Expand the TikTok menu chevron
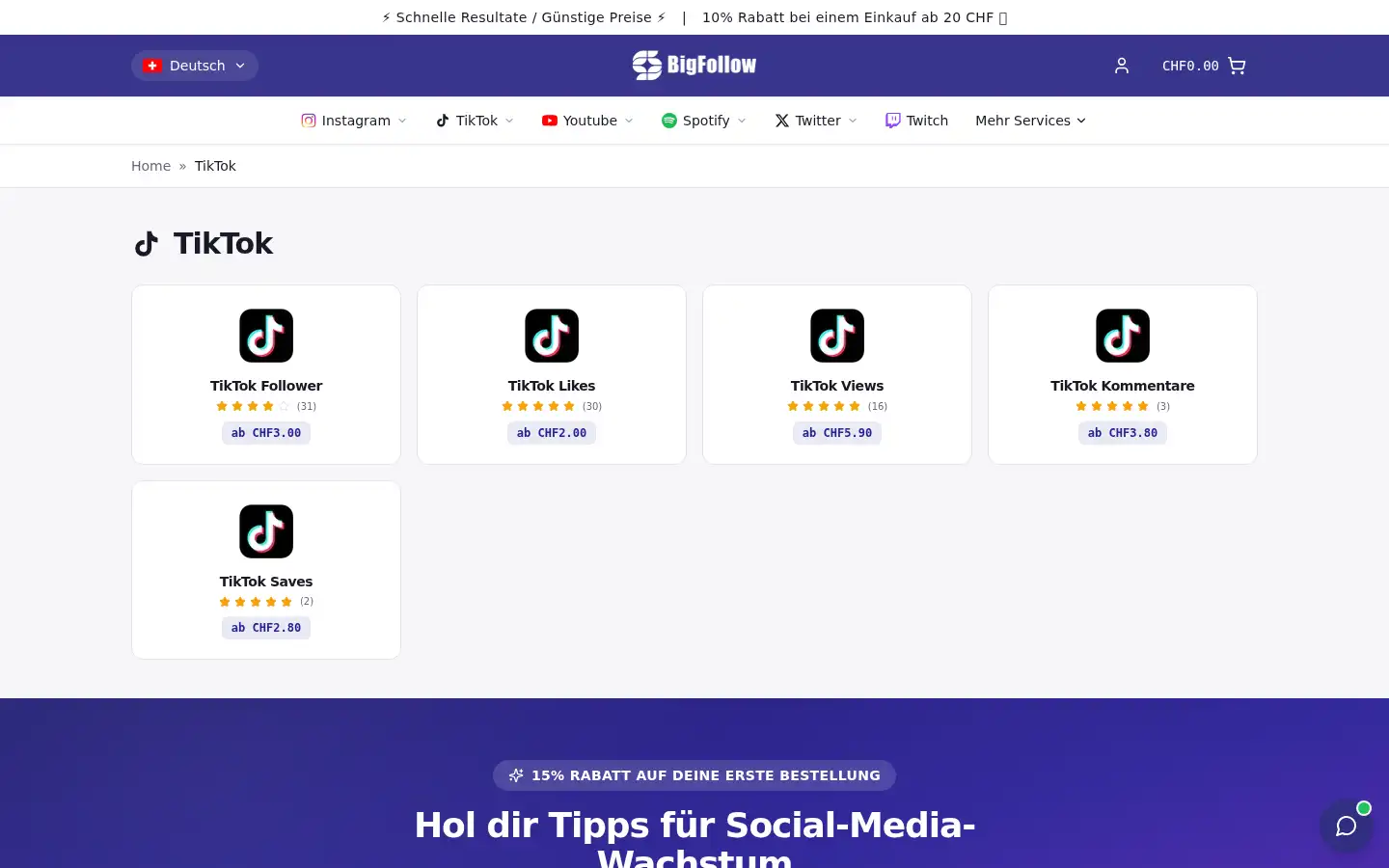 point(509,121)
